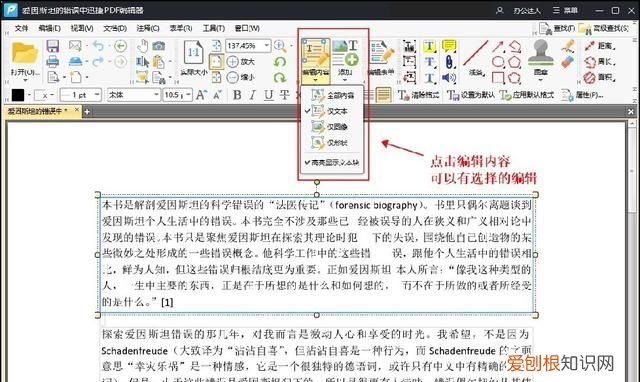Toggle the justified paragraph alignment button
Viewport: 640px width, 382px height.
[x=383, y=95]
